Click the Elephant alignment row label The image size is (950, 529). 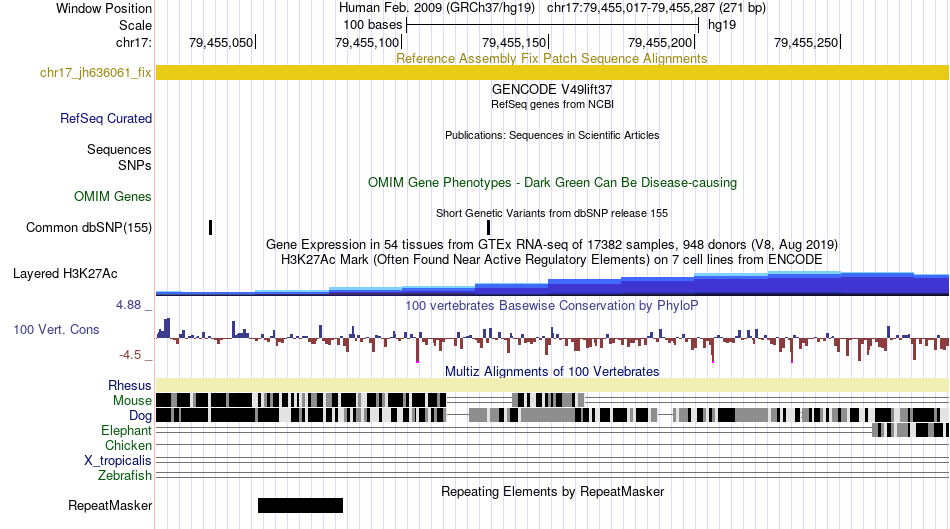(127, 431)
